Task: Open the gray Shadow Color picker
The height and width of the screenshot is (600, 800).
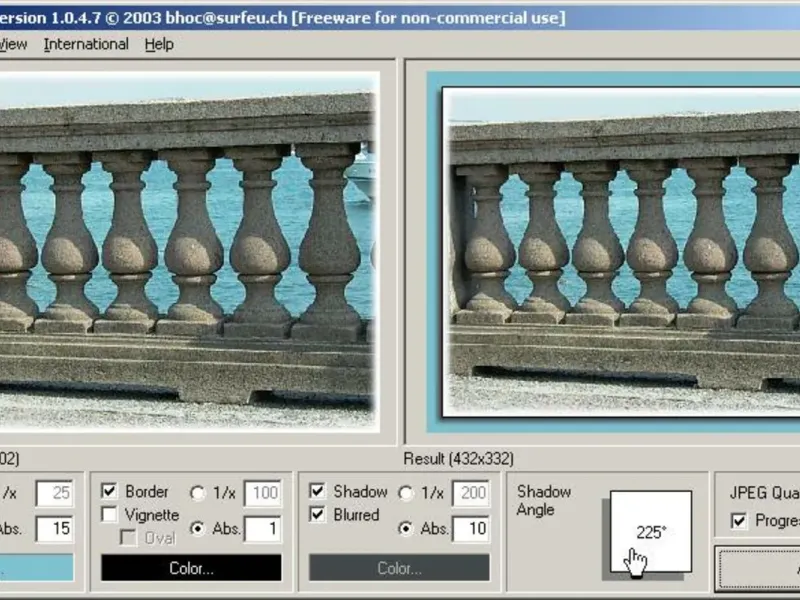Action: 399,568
